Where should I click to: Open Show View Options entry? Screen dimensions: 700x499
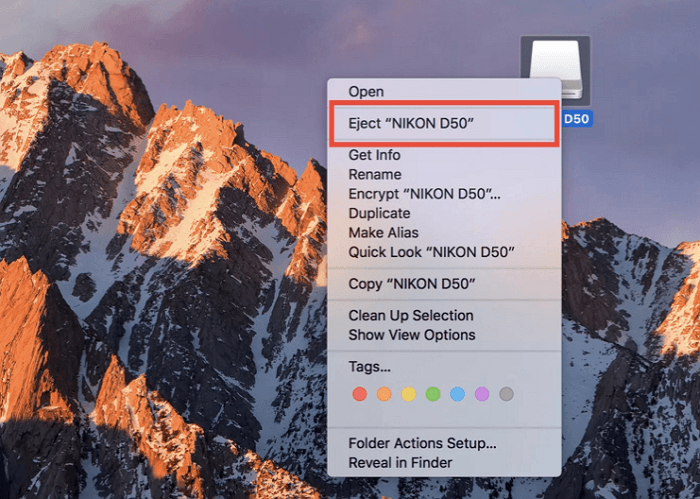(x=444, y=335)
